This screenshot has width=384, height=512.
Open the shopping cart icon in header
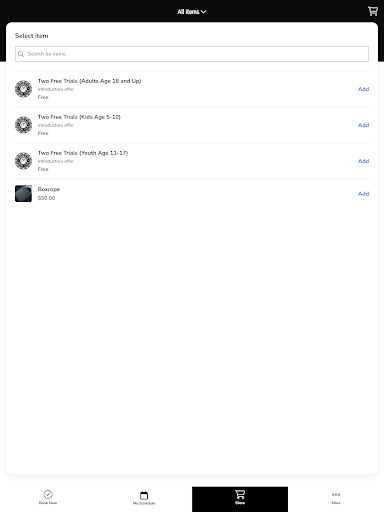point(373,11)
